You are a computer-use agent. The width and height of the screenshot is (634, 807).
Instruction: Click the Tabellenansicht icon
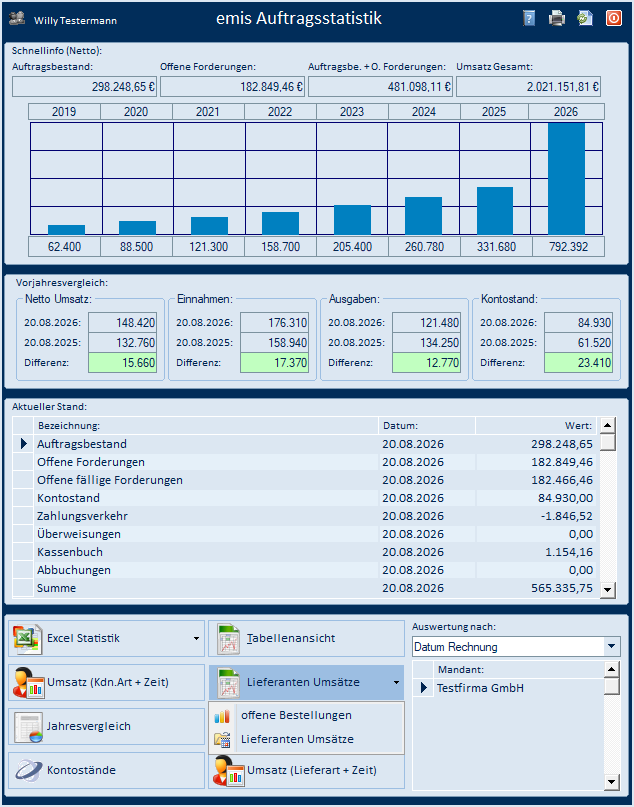click(228, 639)
